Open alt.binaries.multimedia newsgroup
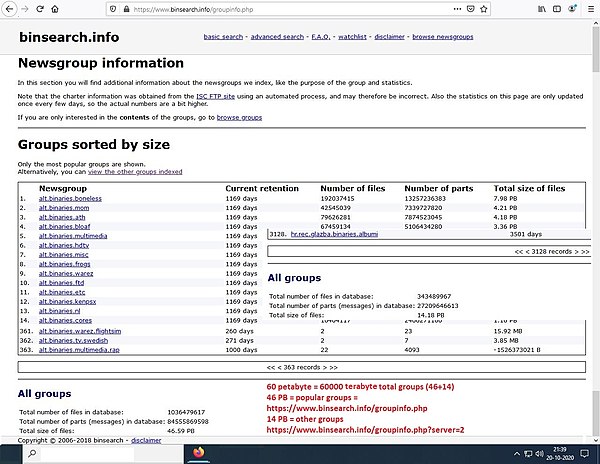 tap(73, 236)
